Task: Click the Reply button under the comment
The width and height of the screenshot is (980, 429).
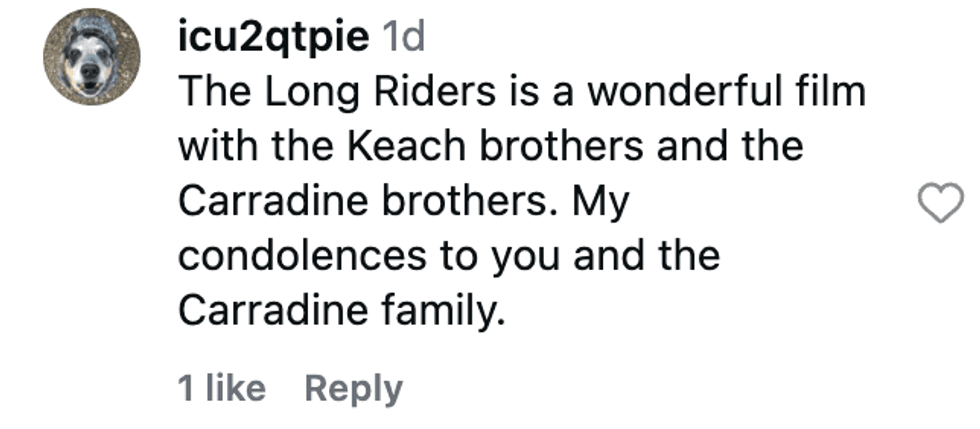Action: pyautogui.click(x=353, y=388)
